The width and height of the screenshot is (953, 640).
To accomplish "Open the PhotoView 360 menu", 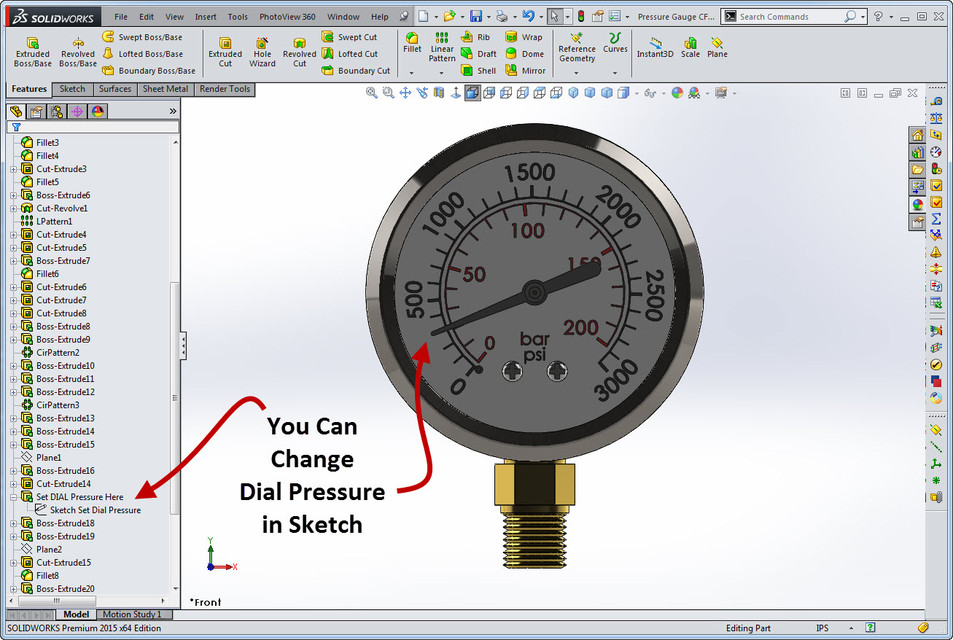I will 288,16.
